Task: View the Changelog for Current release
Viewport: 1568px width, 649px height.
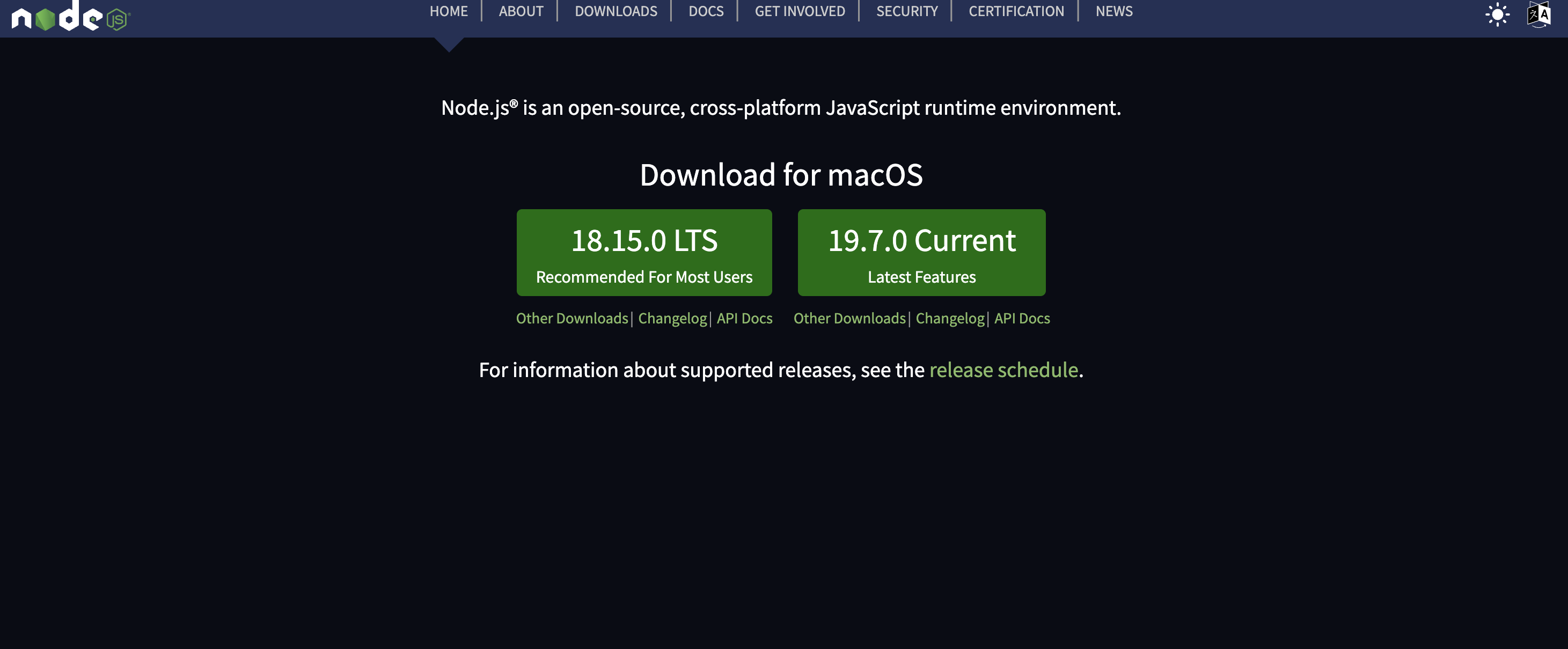Action: [x=950, y=318]
